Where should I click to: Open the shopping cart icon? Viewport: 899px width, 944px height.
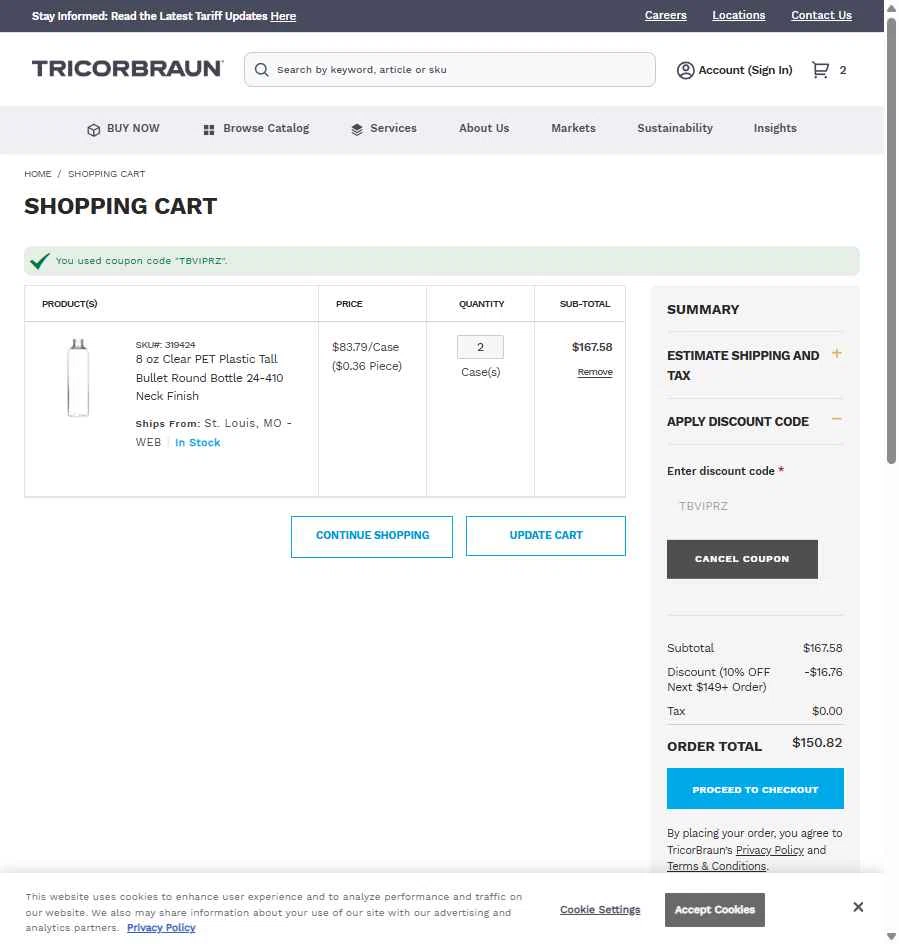tap(820, 70)
